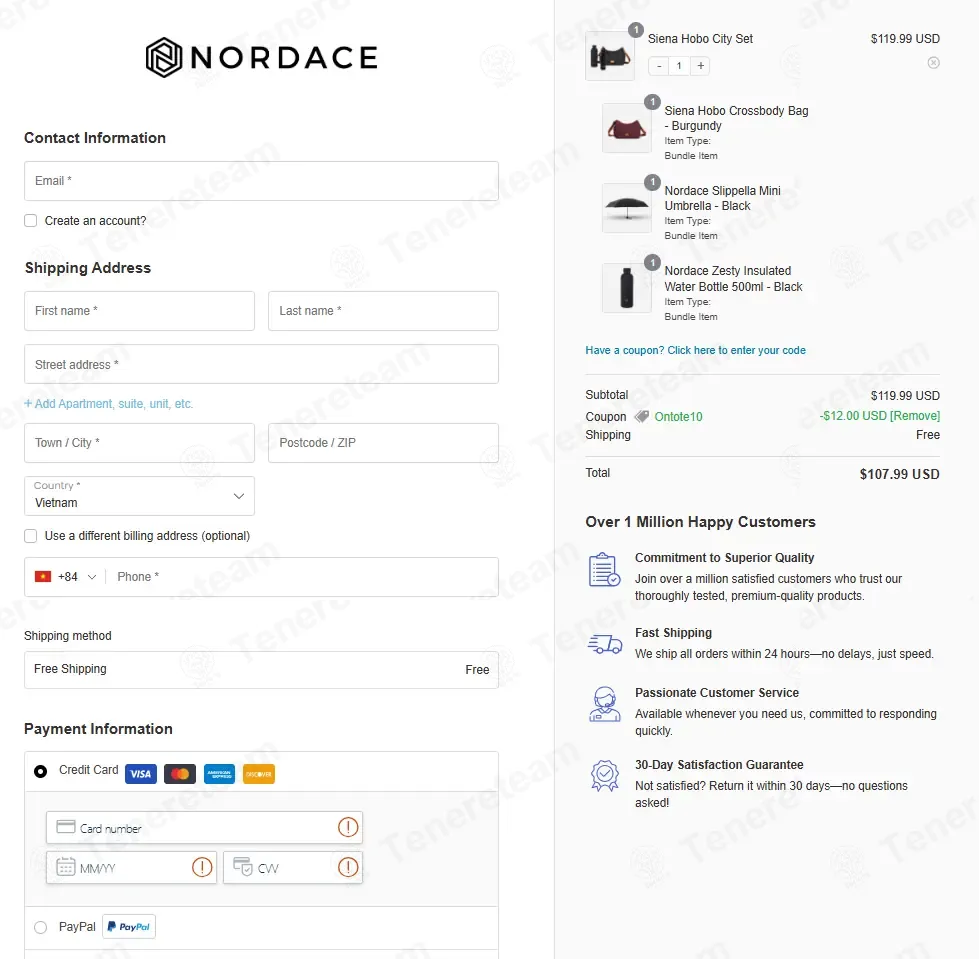Click the 30-Day Guarantee badge icon

coord(604,776)
